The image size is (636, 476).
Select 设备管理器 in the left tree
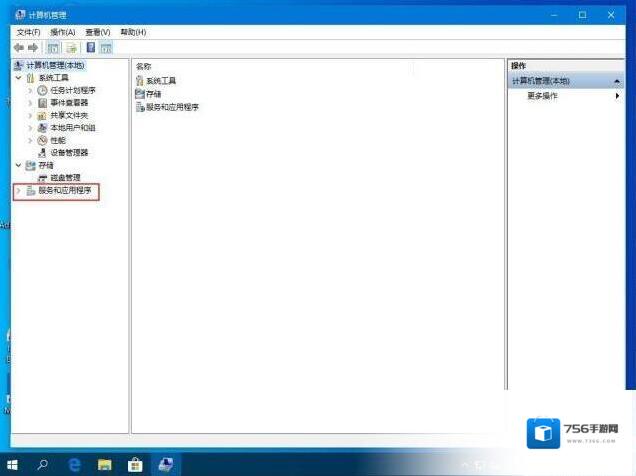(69, 152)
